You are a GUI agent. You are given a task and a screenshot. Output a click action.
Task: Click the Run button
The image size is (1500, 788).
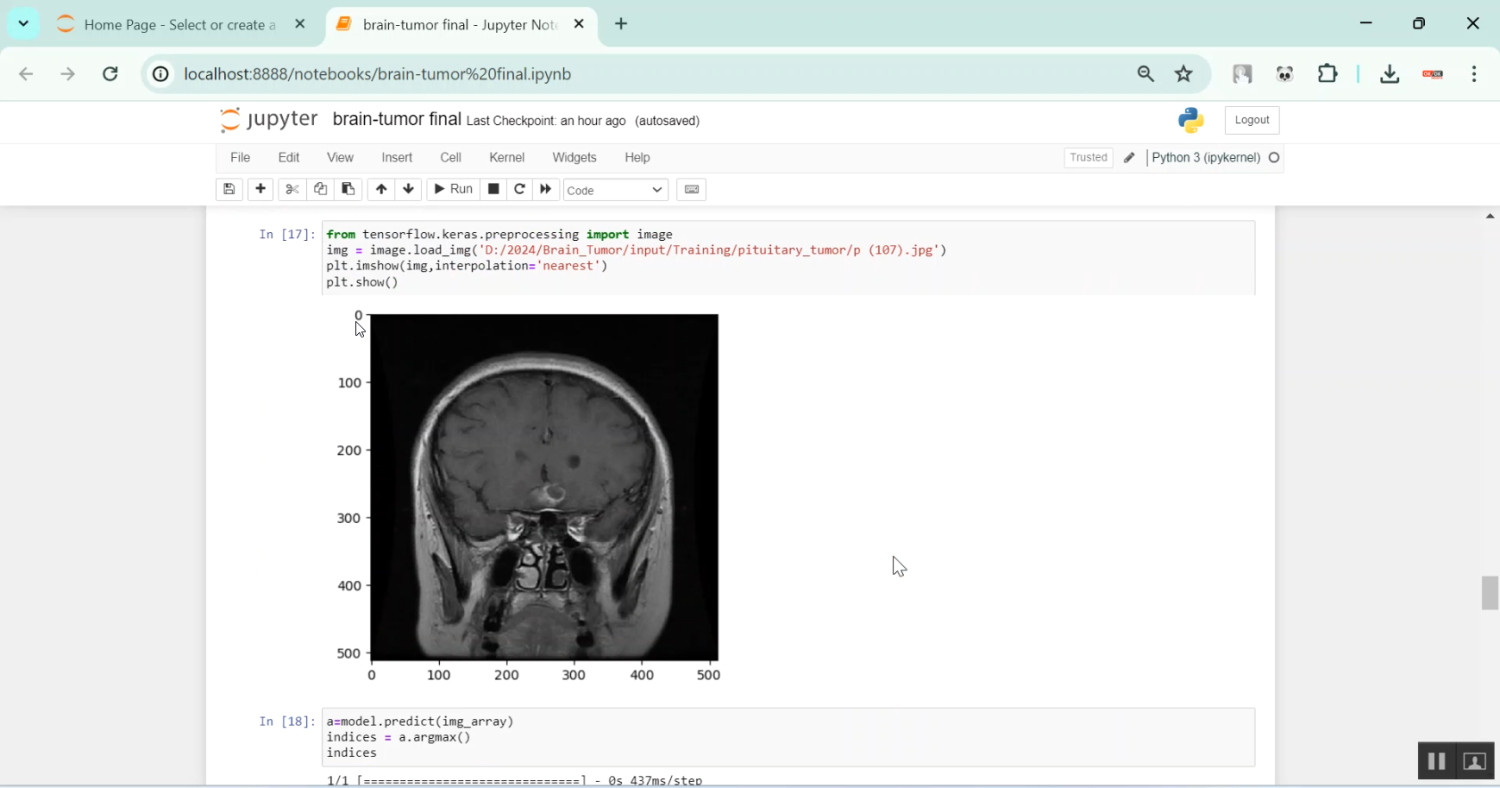451,189
